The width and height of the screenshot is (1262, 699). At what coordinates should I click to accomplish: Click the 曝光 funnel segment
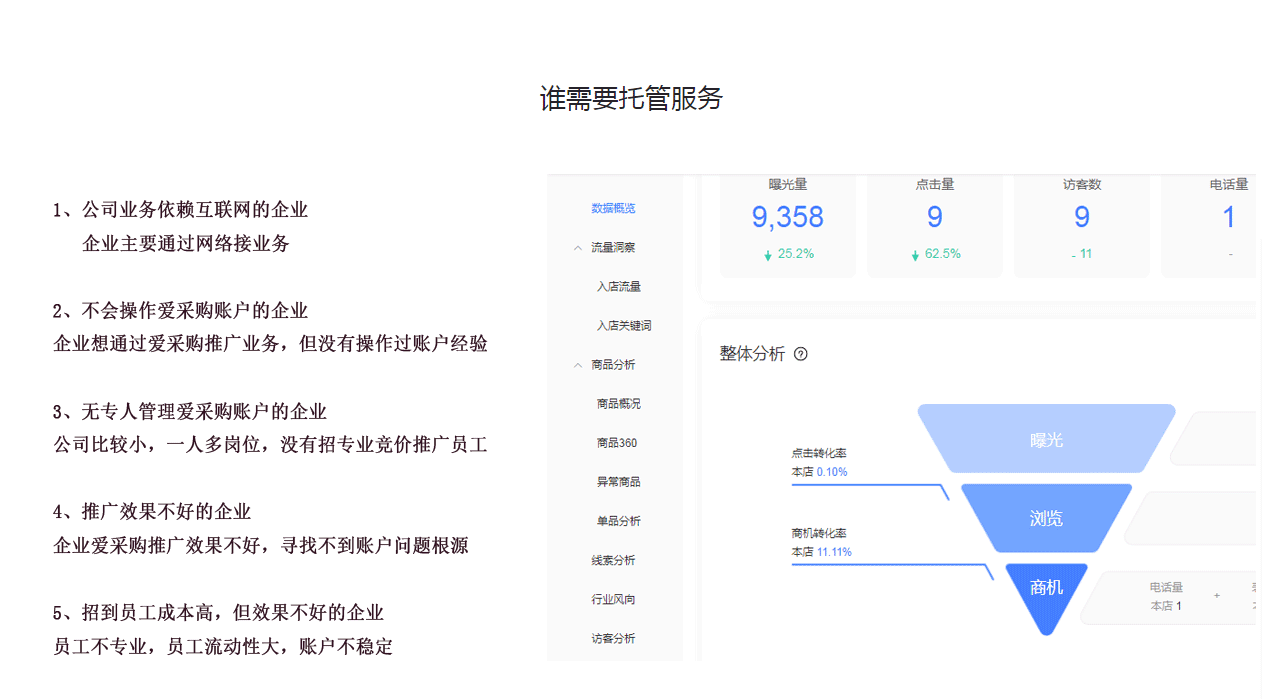pos(1046,439)
